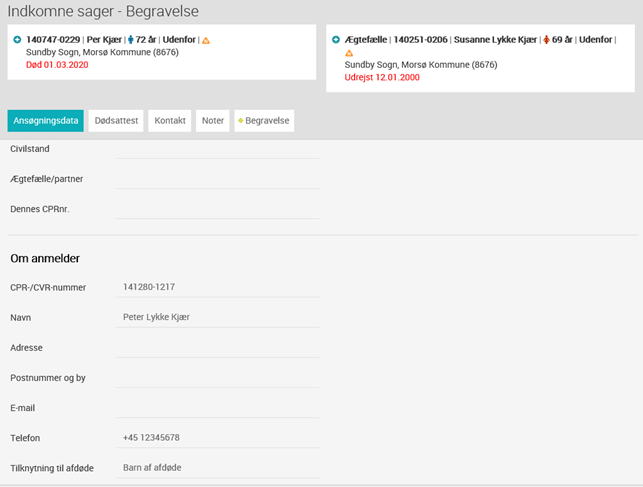Click red female icon beside 69 år
The width and height of the screenshot is (643, 487).
point(546,40)
